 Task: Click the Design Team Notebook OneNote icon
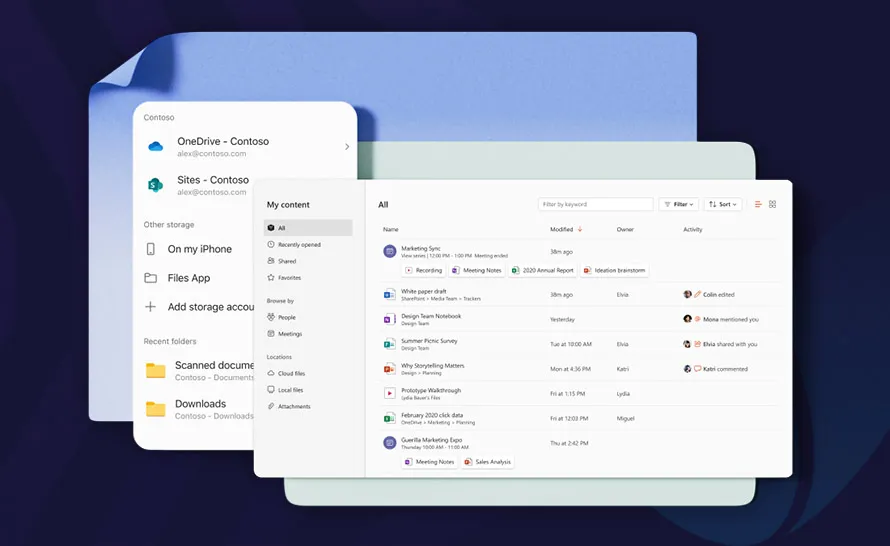(389, 320)
